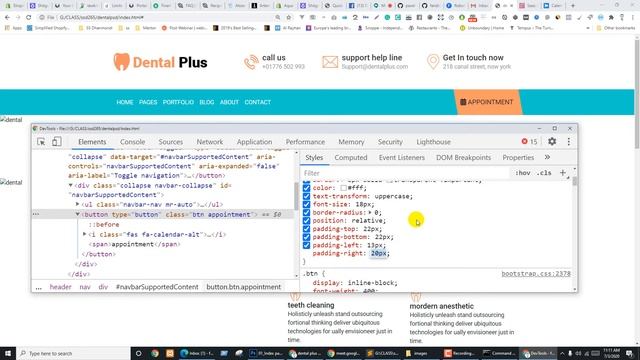Uncheck the color property checkbox
This screenshot has height=360, width=640.
pos(307,188)
